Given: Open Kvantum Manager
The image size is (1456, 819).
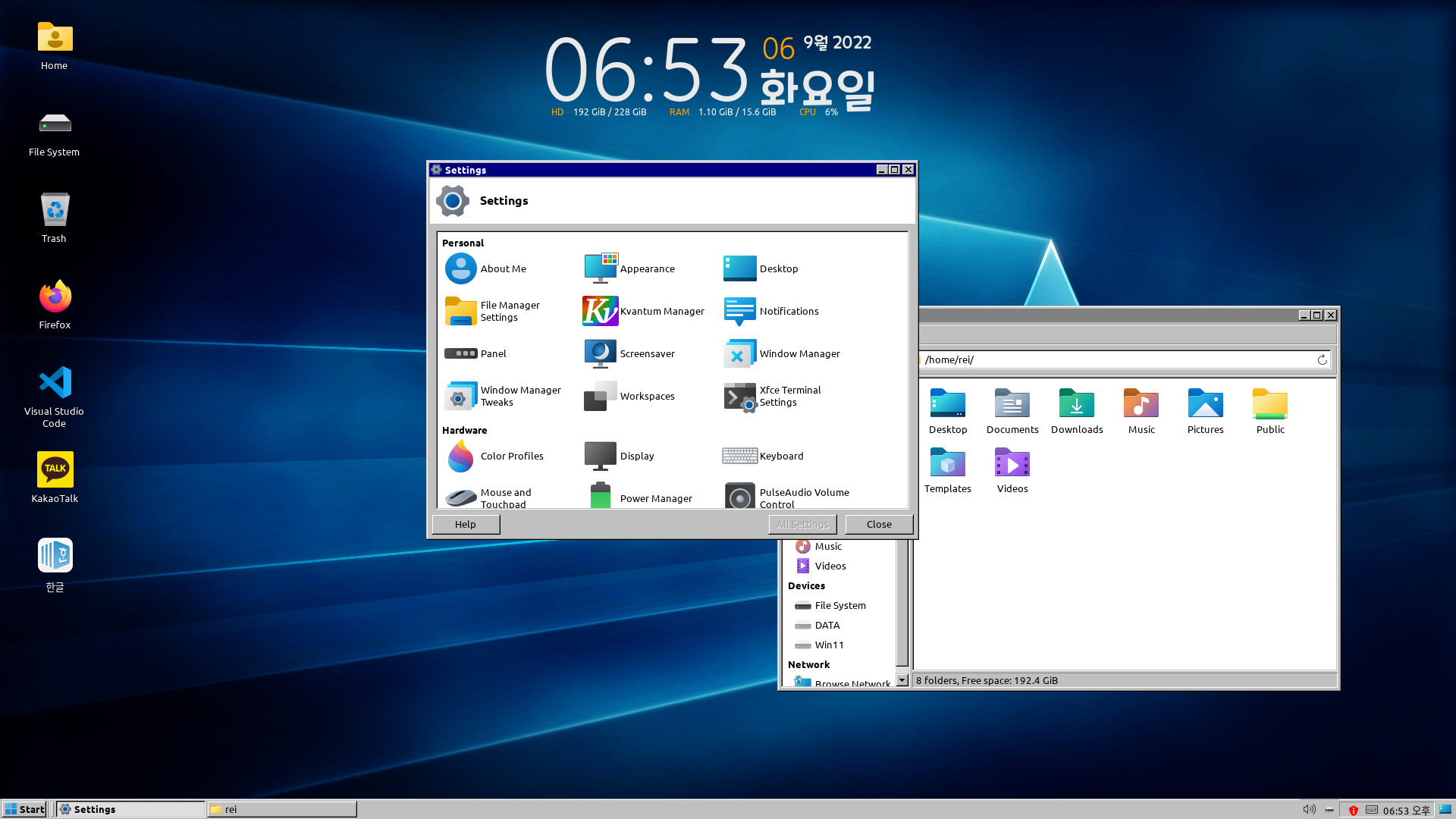Looking at the screenshot, I should (x=601, y=311).
